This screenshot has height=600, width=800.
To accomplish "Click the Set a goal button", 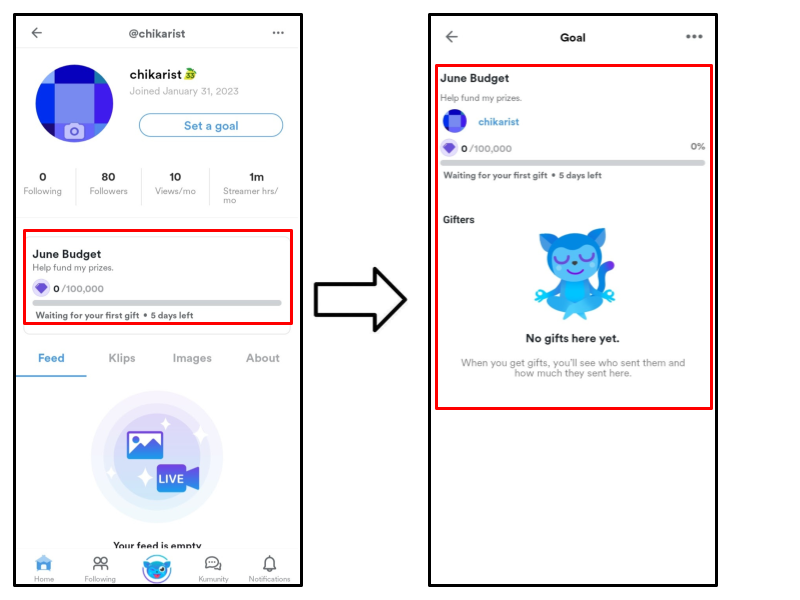I will (211, 126).
